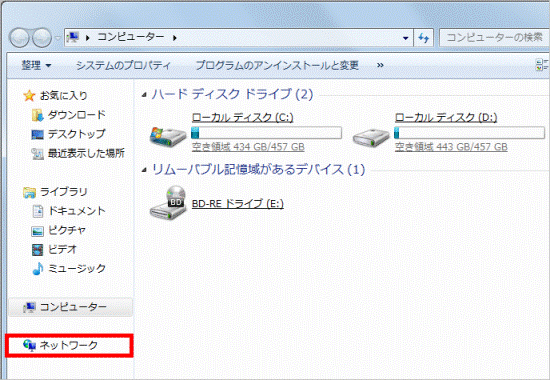Image resolution: width=550 pixels, height=380 pixels.
Task: Open the ドキュメント library
Action: pos(76,211)
